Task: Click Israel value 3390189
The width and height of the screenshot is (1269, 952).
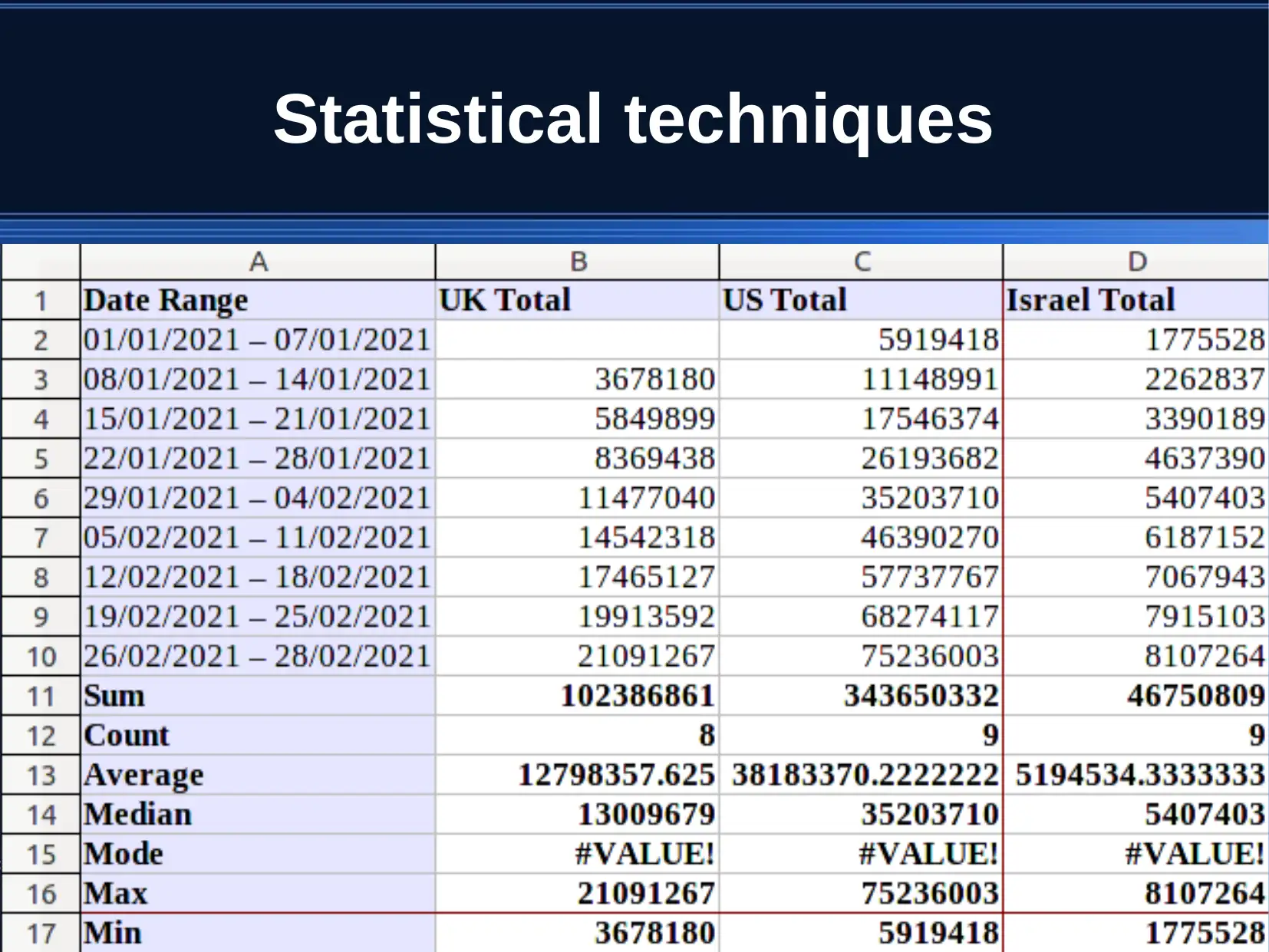Action: click(x=1136, y=419)
